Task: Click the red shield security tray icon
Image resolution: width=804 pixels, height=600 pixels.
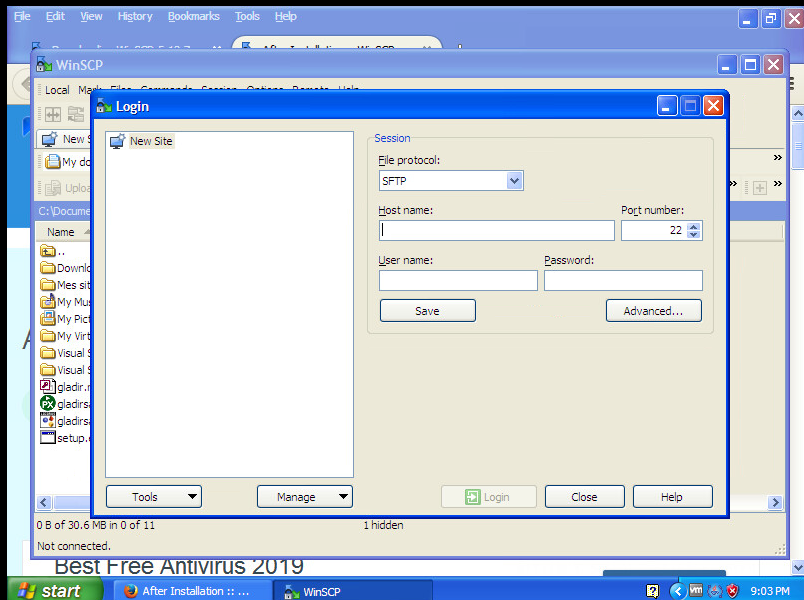Action: [733, 591]
